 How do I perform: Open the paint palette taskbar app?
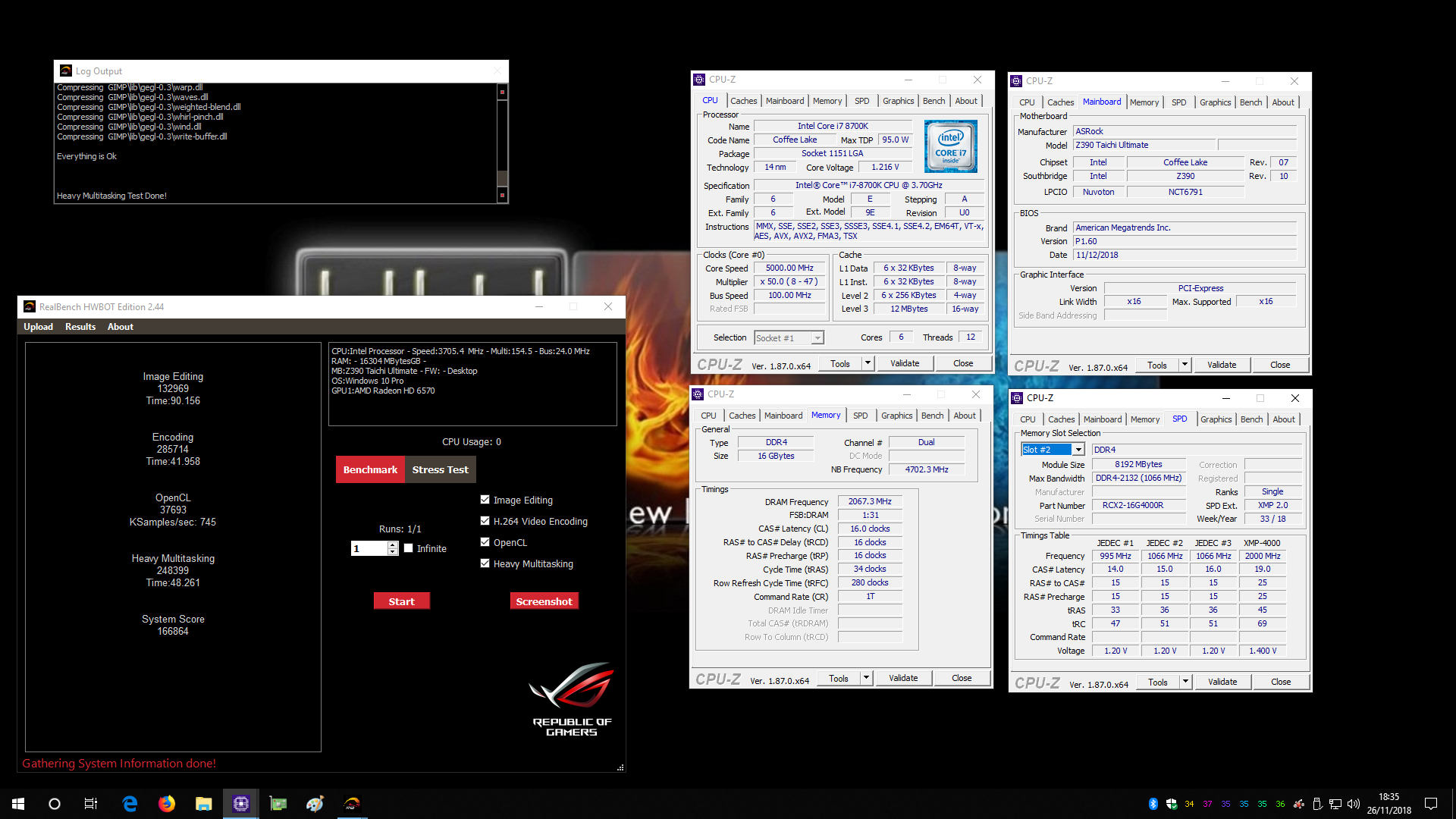click(x=315, y=804)
